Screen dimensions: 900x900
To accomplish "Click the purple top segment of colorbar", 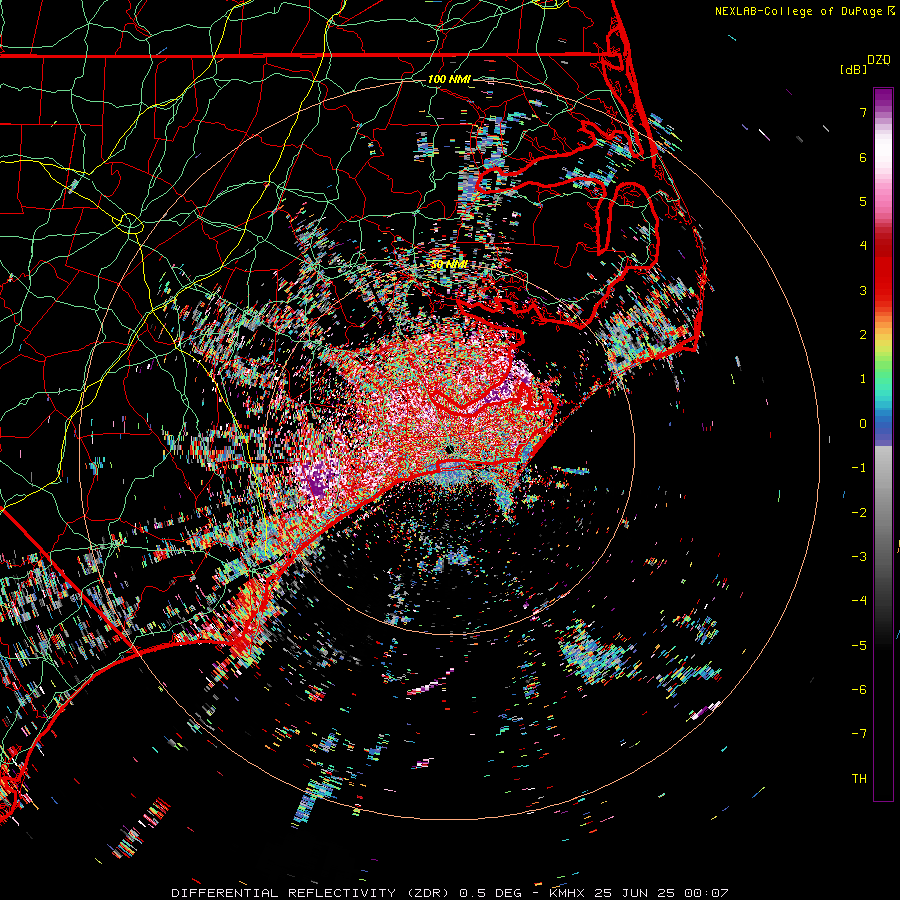I will [883, 99].
